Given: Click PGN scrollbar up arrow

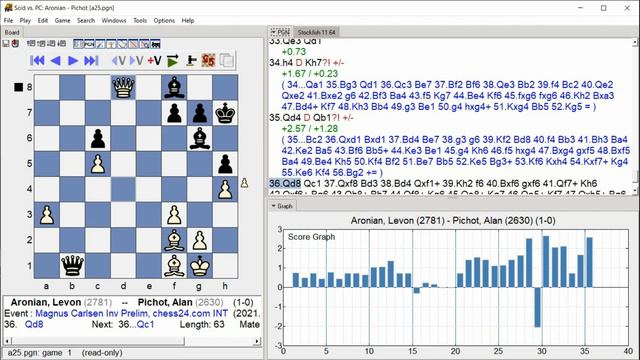Looking at the screenshot, I should click(x=635, y=42).
